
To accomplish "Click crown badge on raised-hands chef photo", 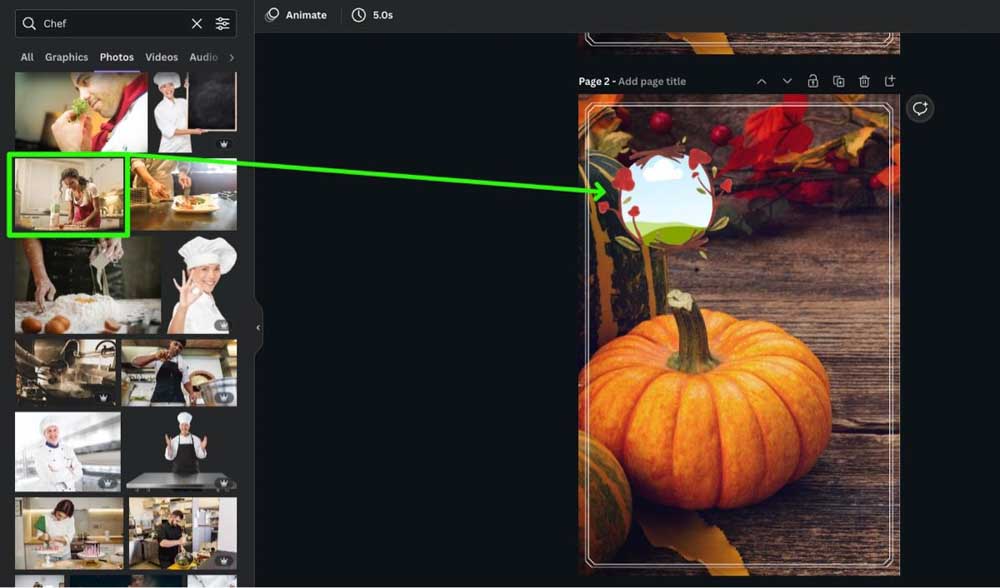I will (223, 483).
